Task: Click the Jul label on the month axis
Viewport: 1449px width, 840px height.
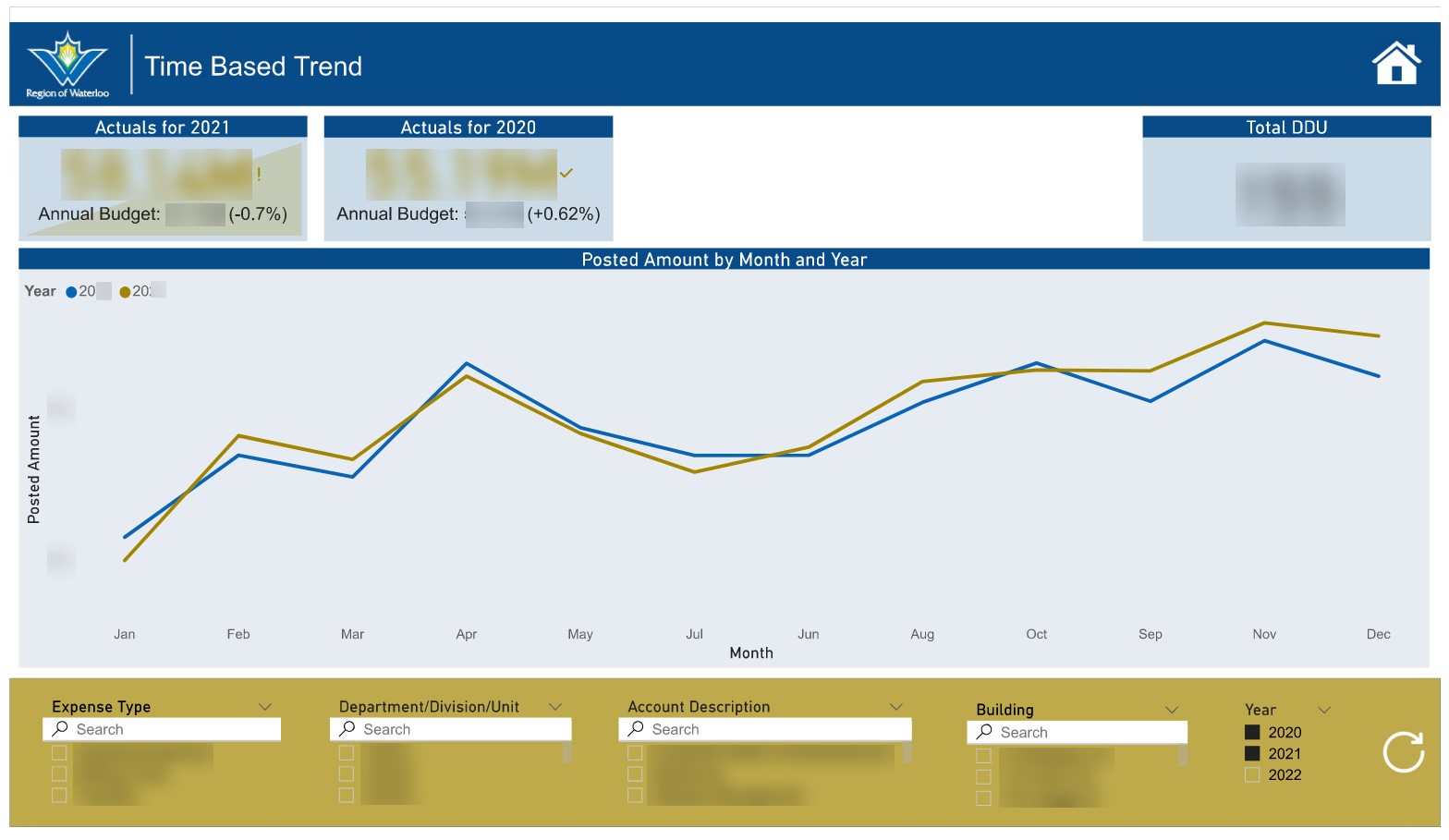Action: click(695, 634)
